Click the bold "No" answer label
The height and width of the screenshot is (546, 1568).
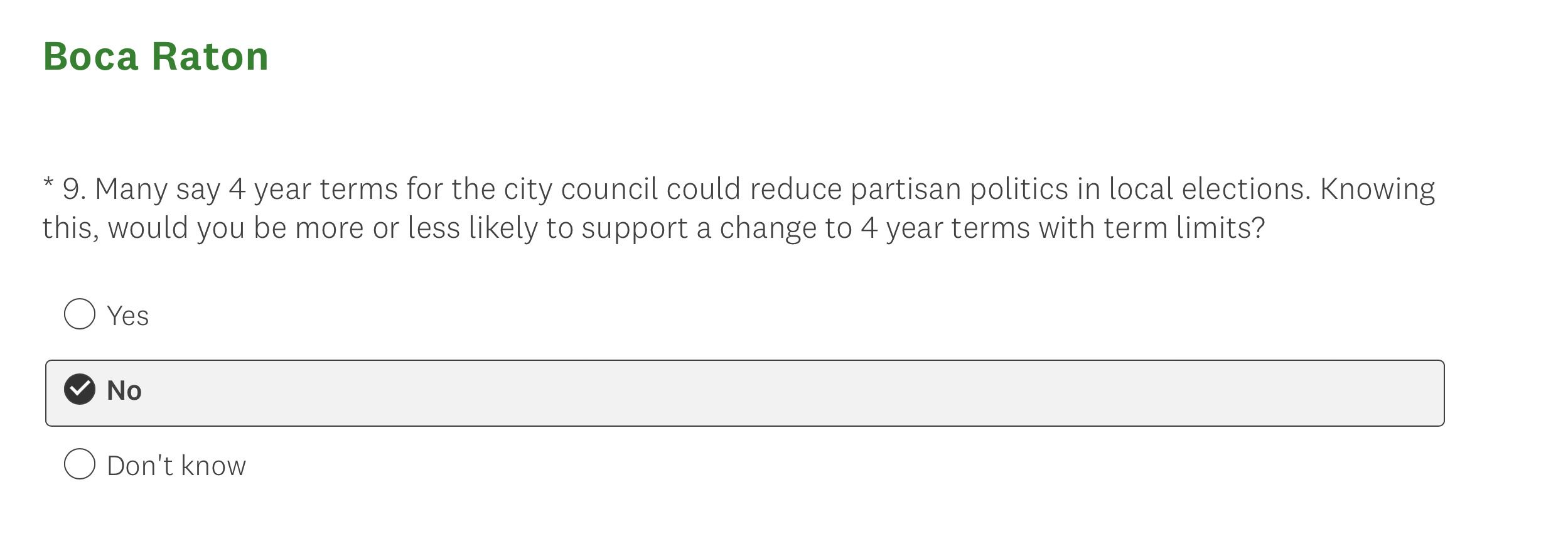click(124, 390)
